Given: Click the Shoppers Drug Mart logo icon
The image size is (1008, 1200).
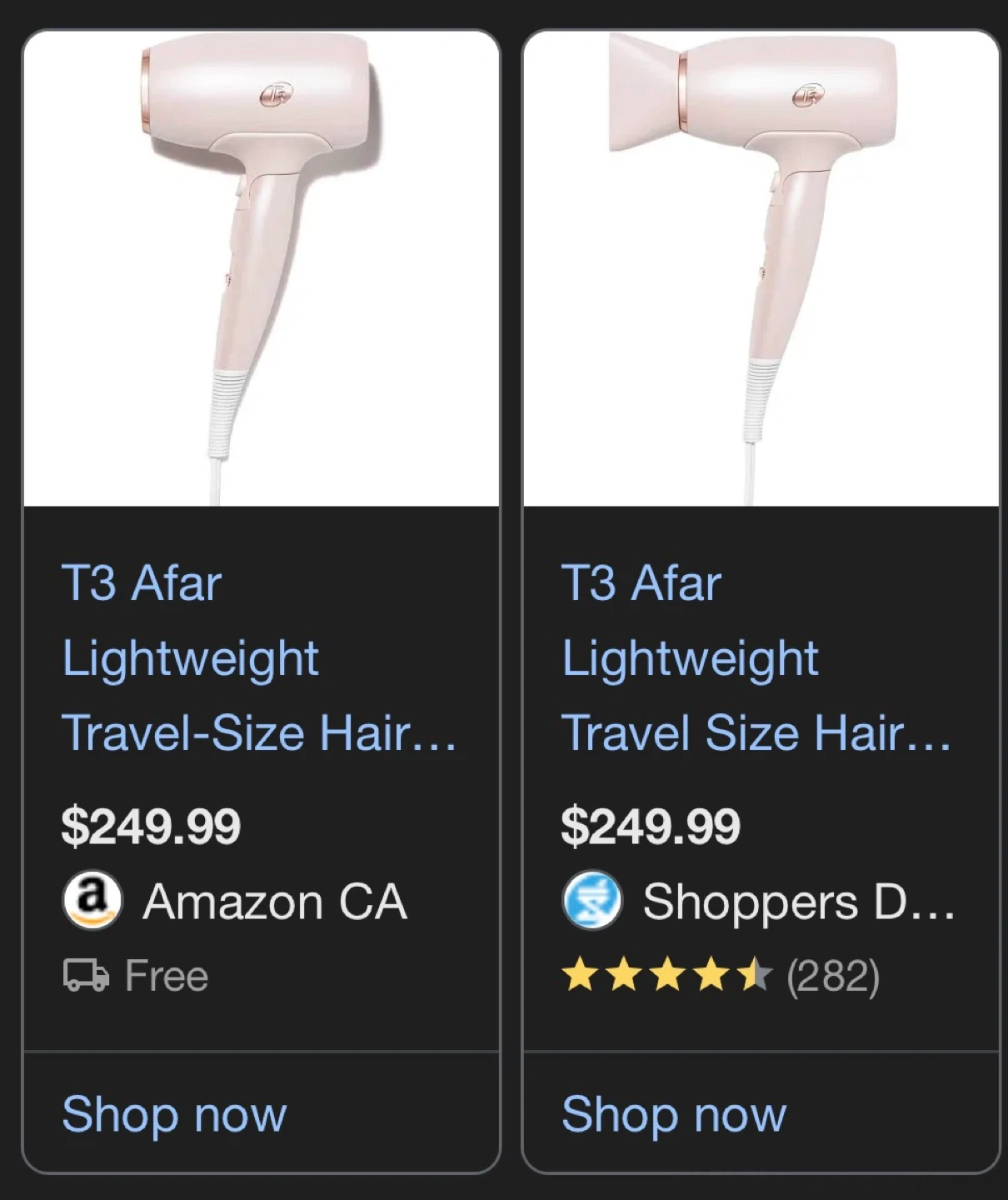Looking at the screenshot, I should click(x=591, y=901).
